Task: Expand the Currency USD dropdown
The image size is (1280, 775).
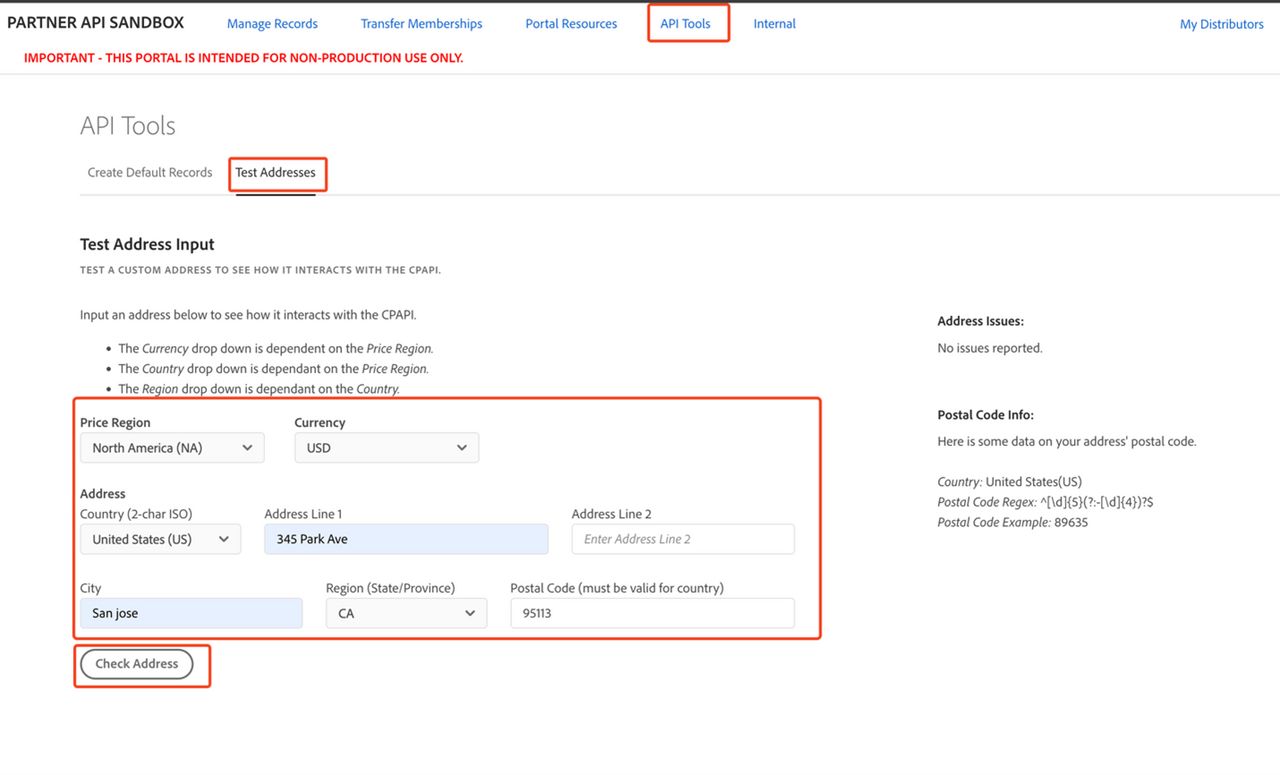Action: [386, 448]
